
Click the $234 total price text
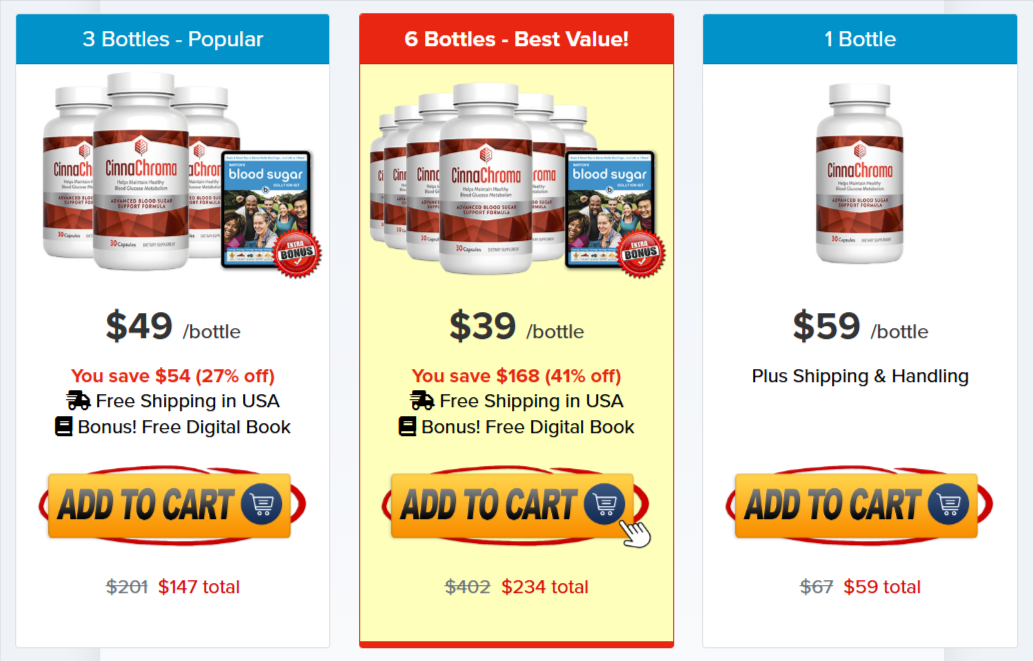pos(544,587)
